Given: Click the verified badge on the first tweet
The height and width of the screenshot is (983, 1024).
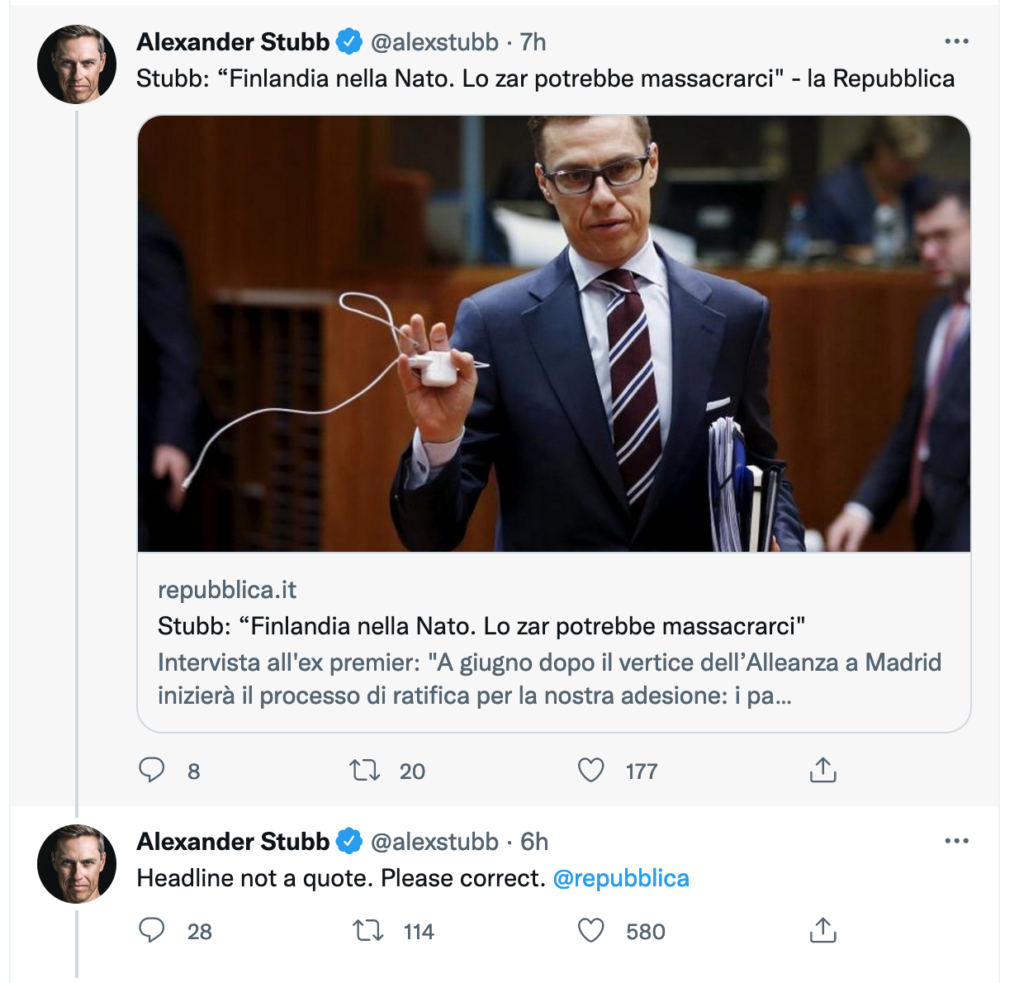Looking at the screenshot, I should [x=349, y=42].
